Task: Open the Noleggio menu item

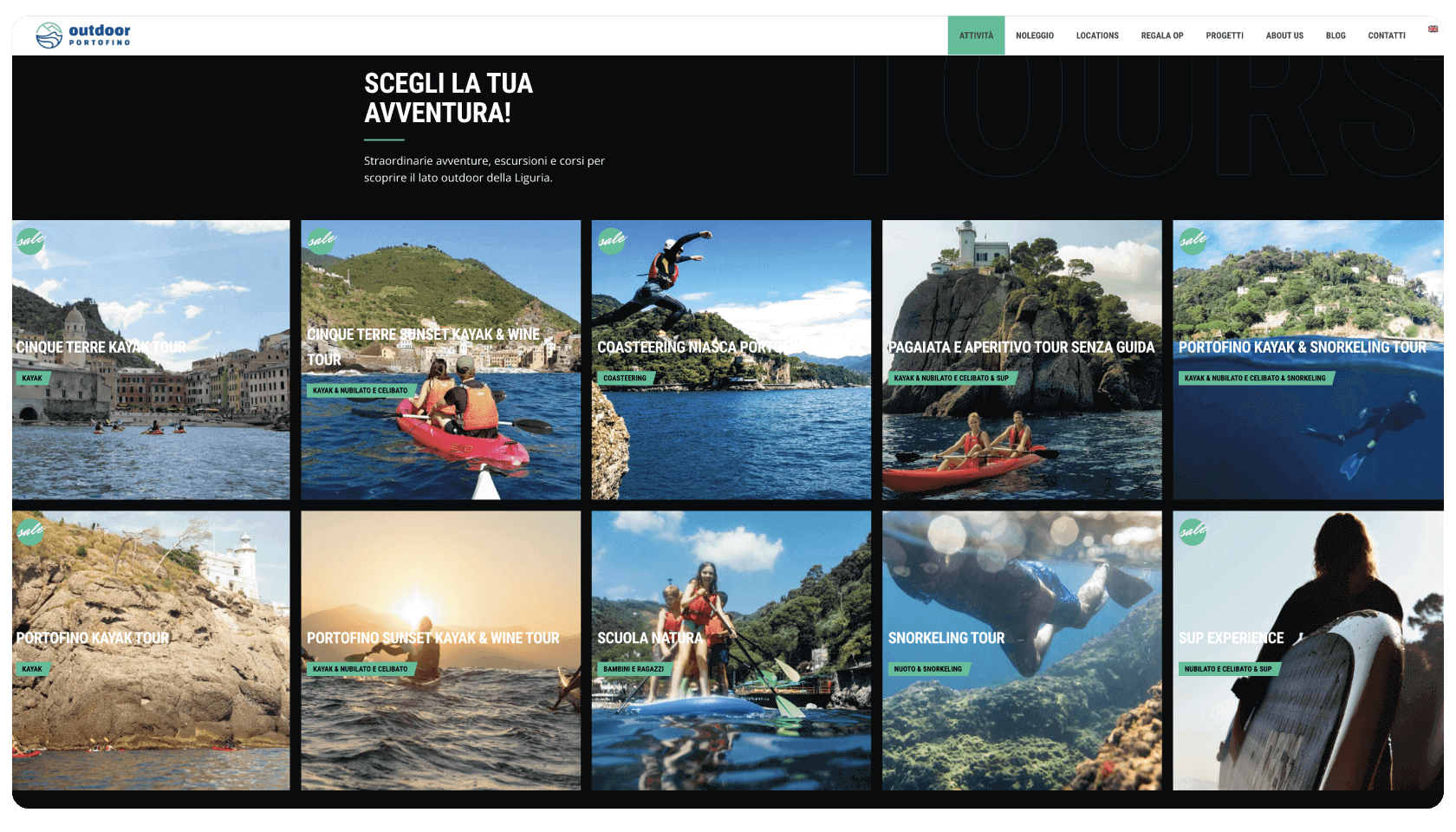Action: click(x=1035, y=36)
